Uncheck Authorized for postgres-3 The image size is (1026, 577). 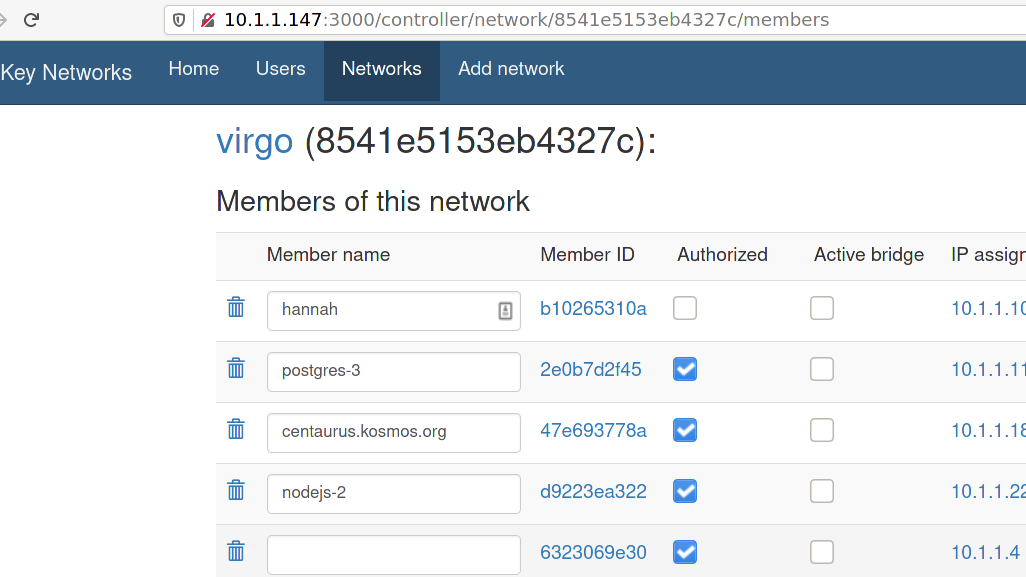coord(685,369)
